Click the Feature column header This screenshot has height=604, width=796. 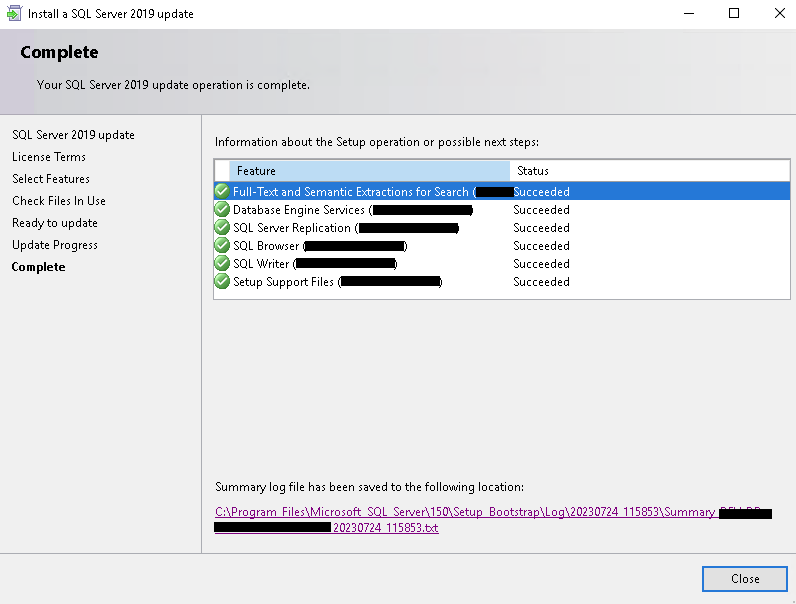pos(369,171)
